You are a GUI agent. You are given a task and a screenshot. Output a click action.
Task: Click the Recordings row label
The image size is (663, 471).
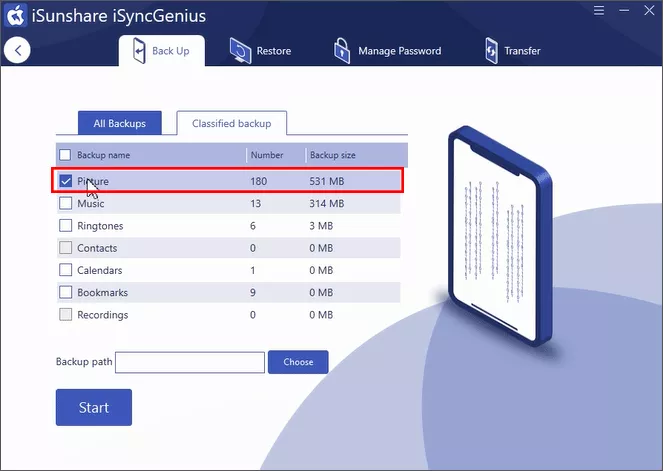click(x=103, y=315)
